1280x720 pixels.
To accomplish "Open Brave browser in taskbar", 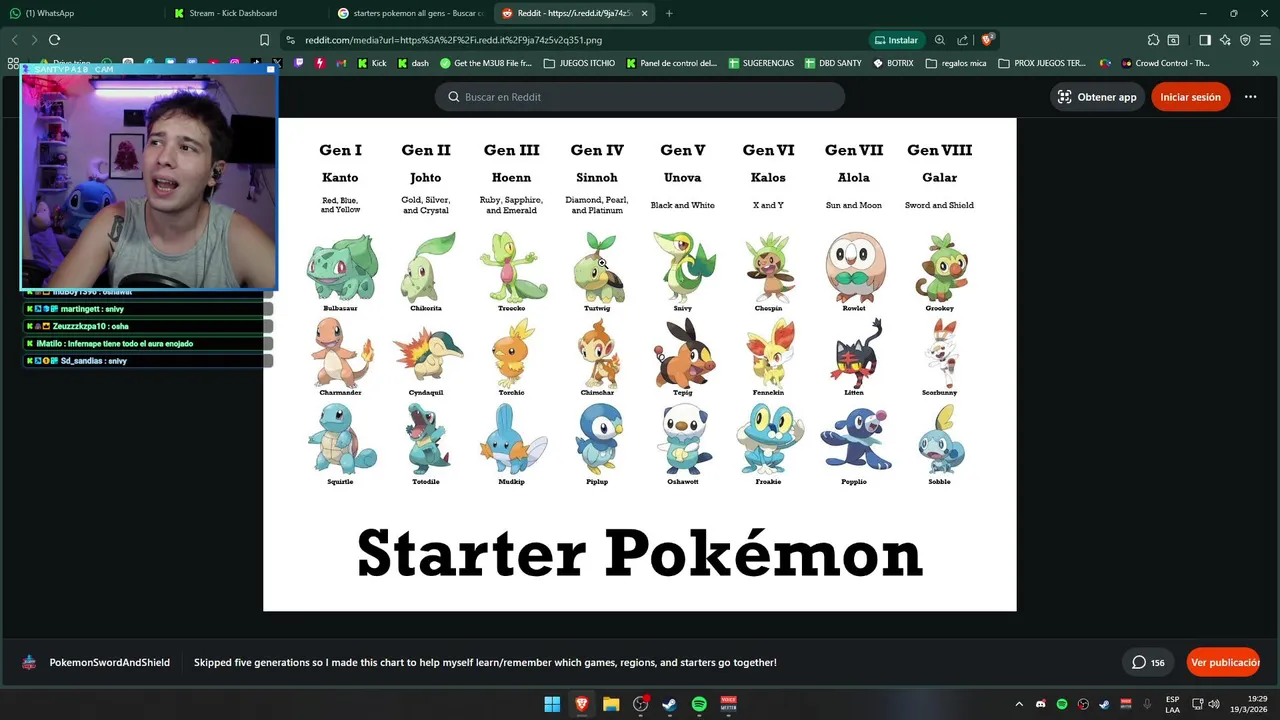I will coord(582,704).
